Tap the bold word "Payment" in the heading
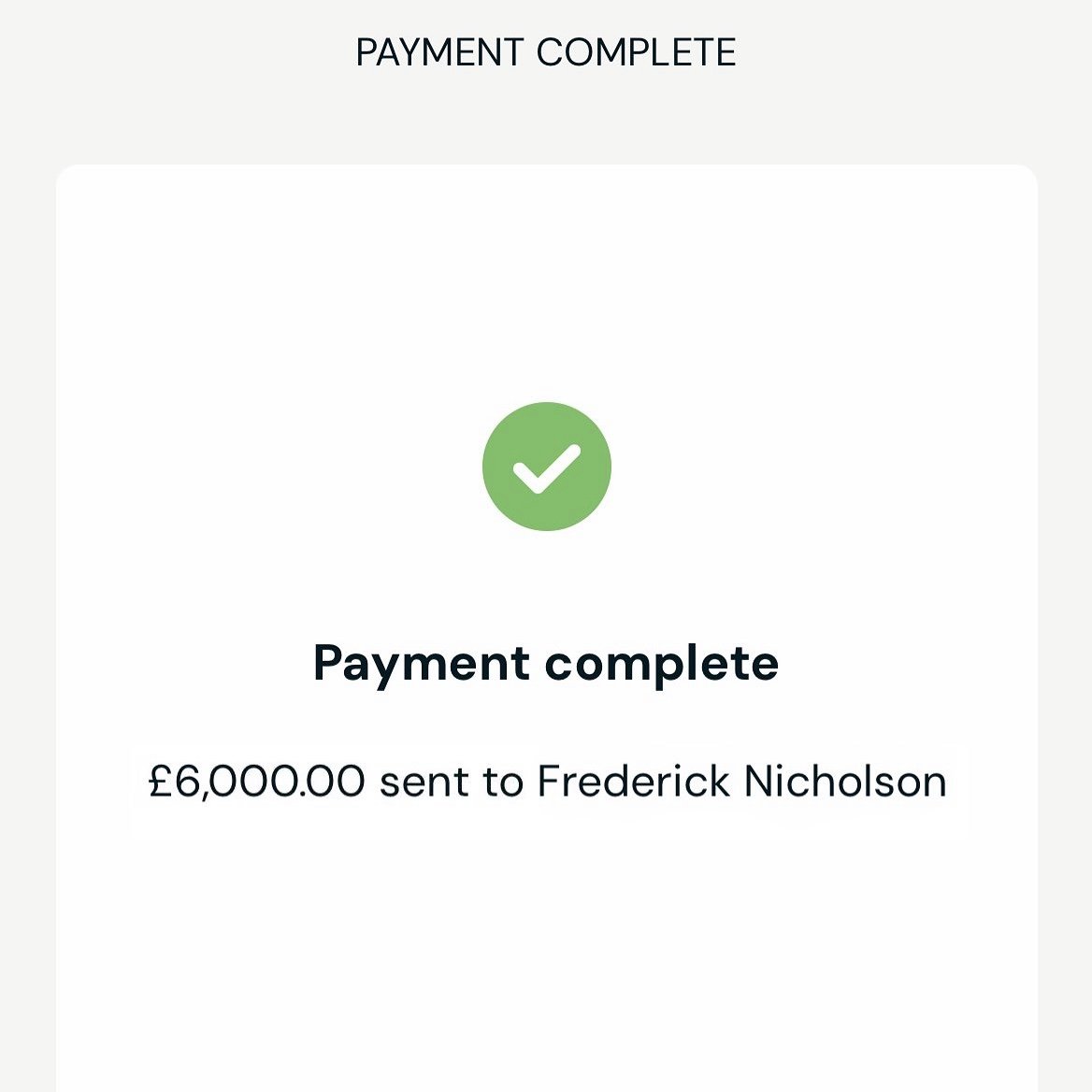The width and height of the screenshot is (1092, 1092). point(422,663)
